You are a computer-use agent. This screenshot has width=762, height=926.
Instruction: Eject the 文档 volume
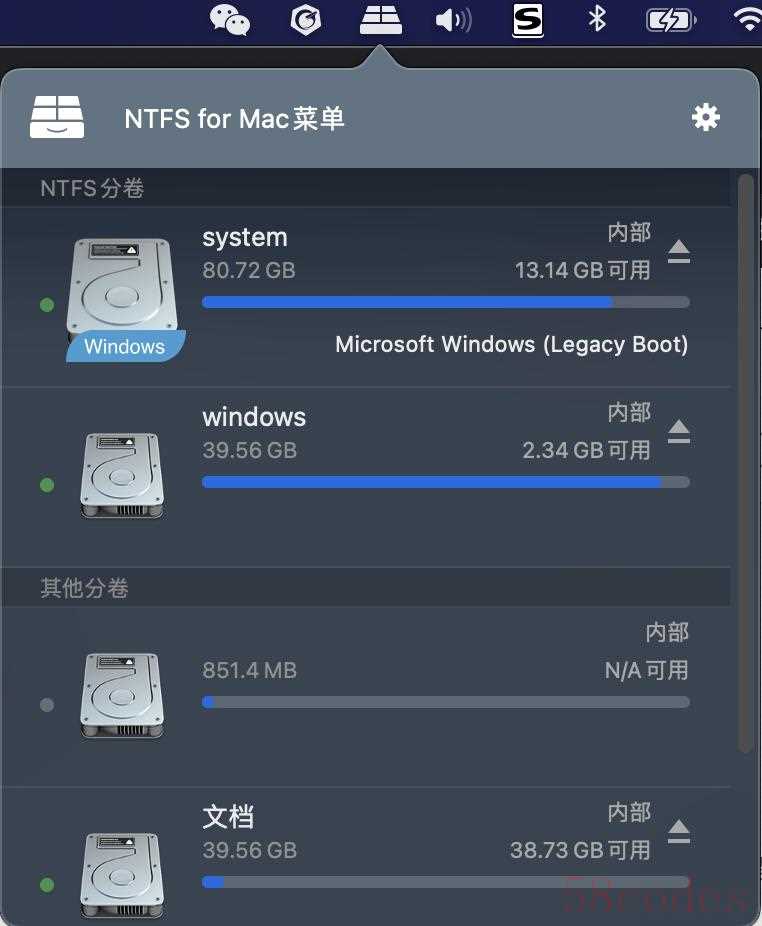tap(679, 830)
